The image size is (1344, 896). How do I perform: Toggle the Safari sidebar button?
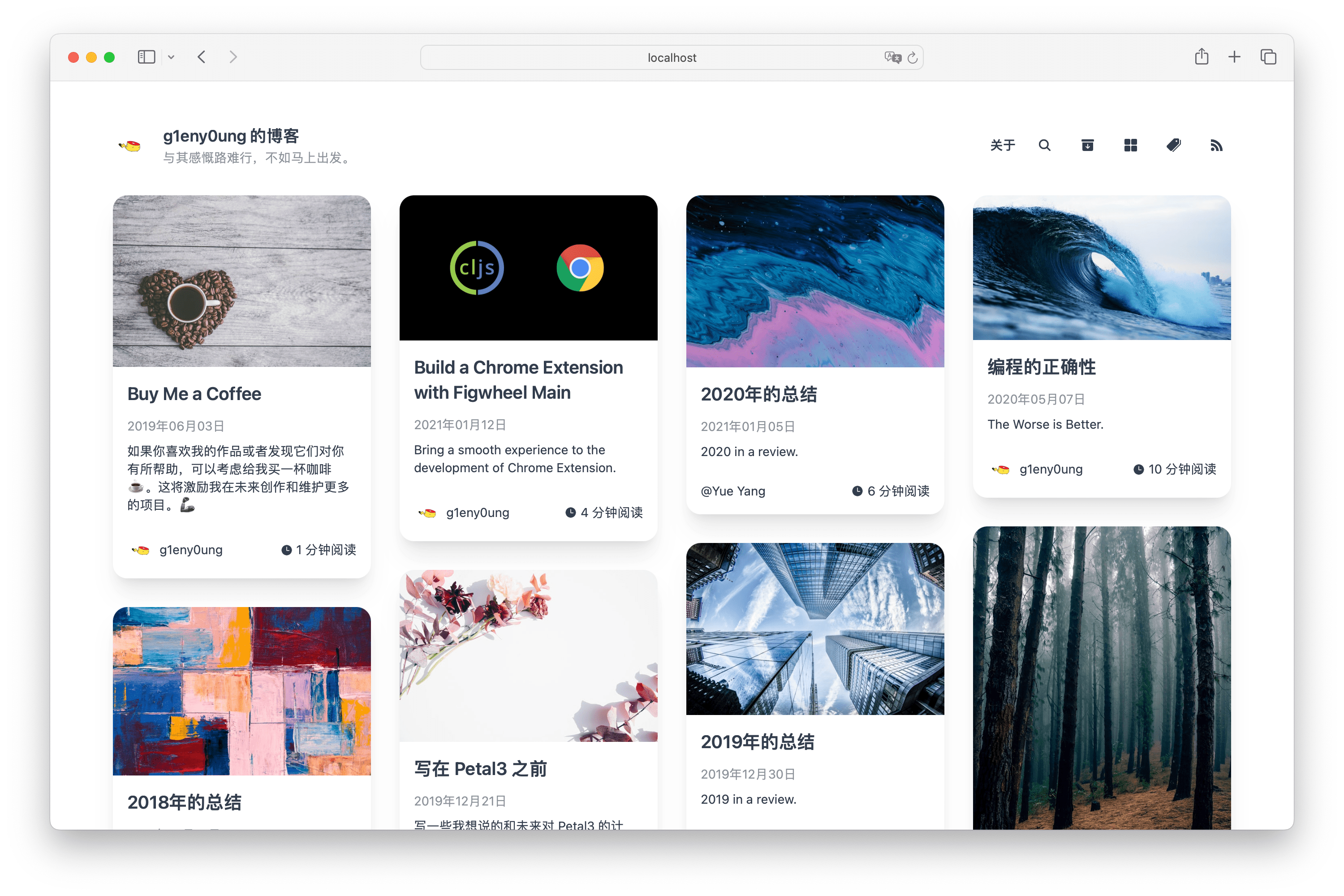click(146, 57)
